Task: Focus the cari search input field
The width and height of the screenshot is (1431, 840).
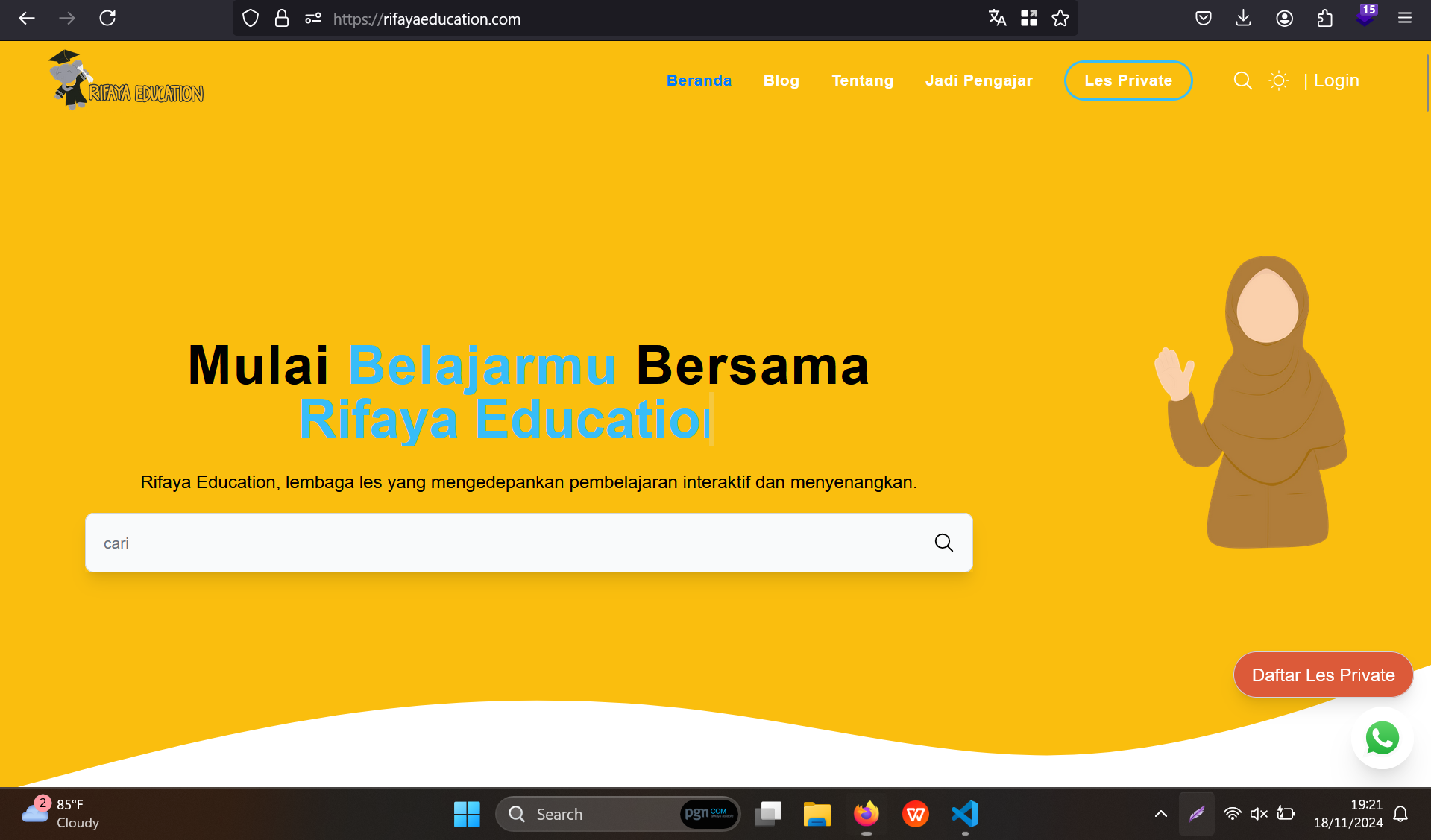Action: pos(507,543)
